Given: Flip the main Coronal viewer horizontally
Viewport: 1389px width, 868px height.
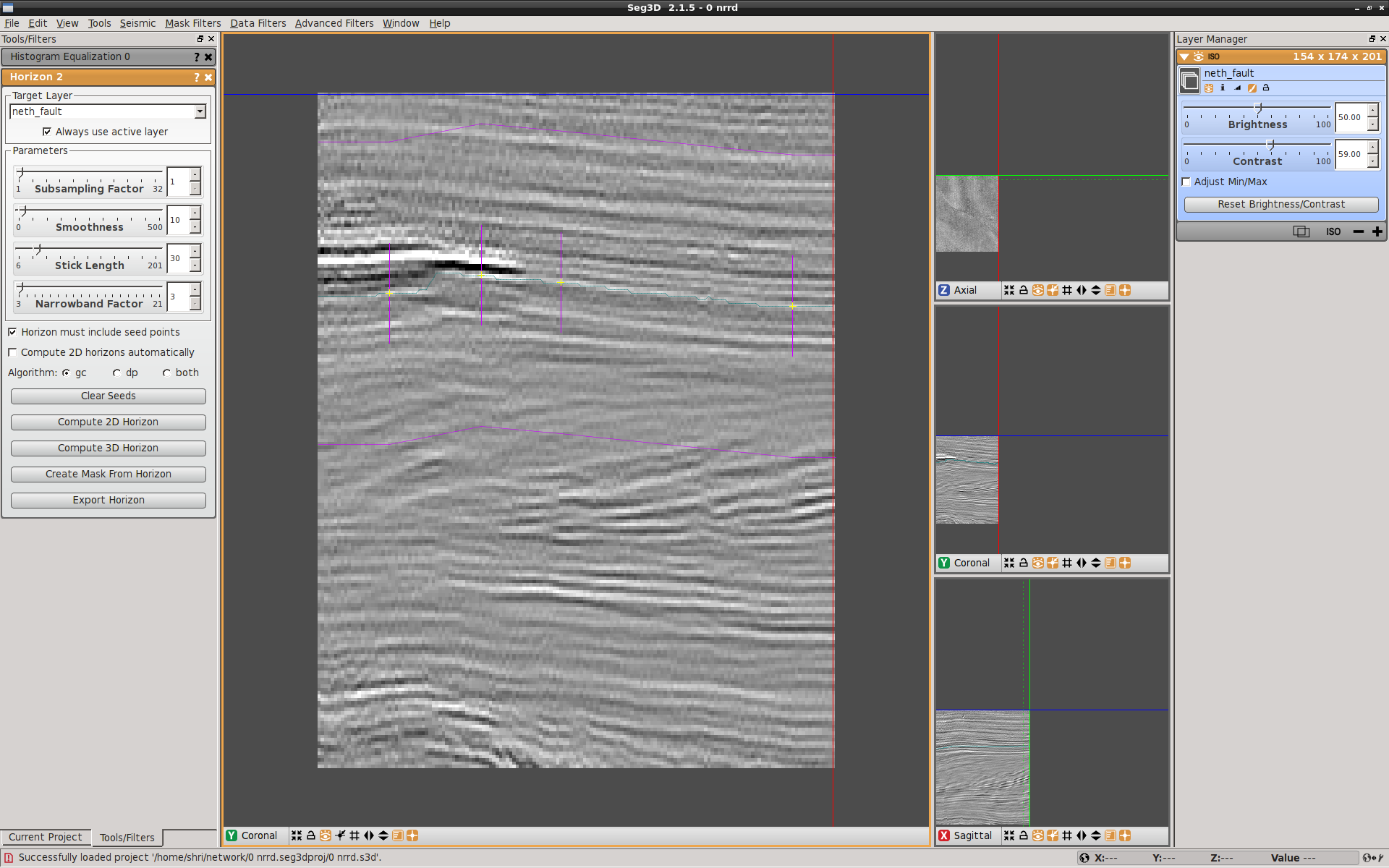Looking at the screenshot, I should [x=369, y=835].
